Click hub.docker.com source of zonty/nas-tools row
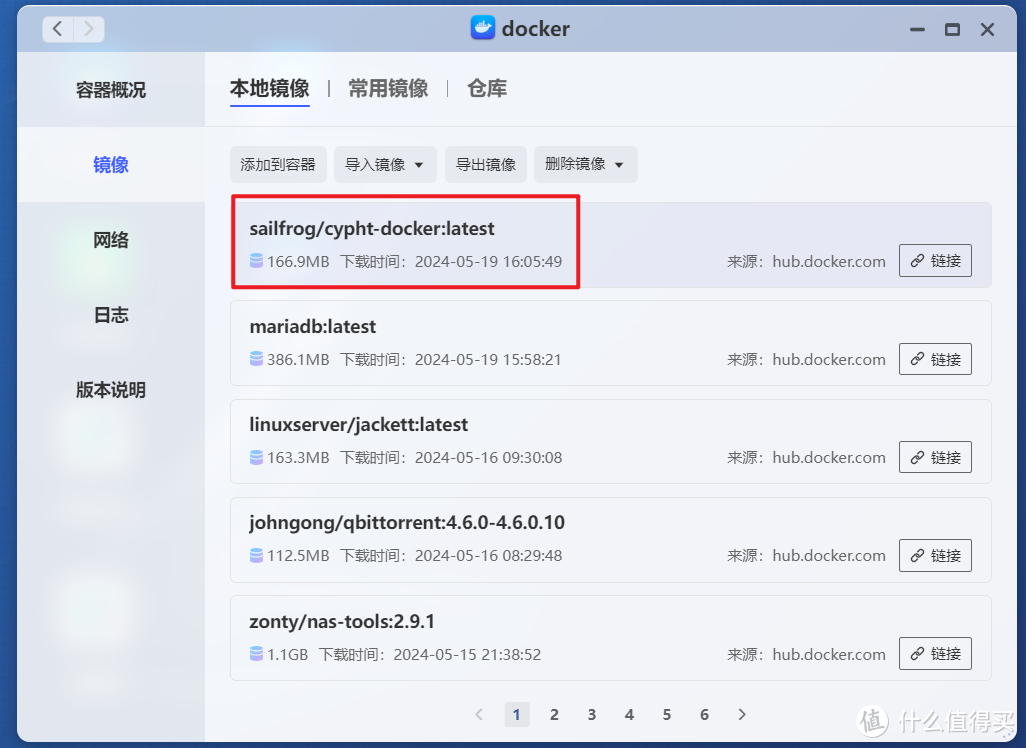The width and height of the screenshot is (1026, 748). click(x=828, y=654)
